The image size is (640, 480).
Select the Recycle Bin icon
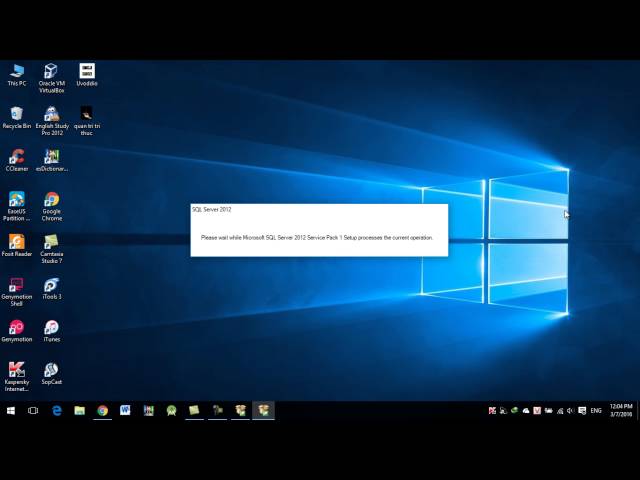[17, 118]
